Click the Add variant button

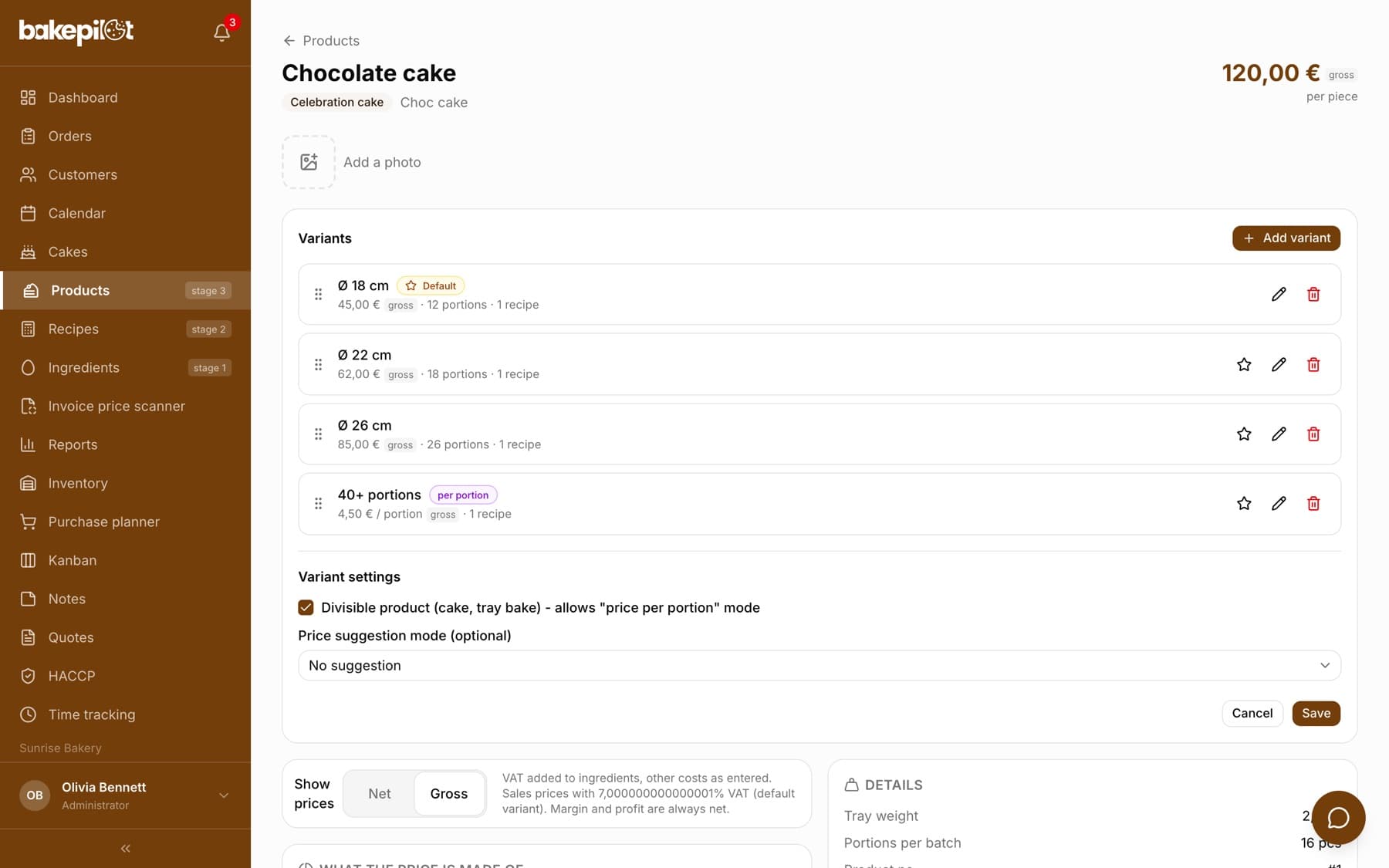pos(1286,238)
